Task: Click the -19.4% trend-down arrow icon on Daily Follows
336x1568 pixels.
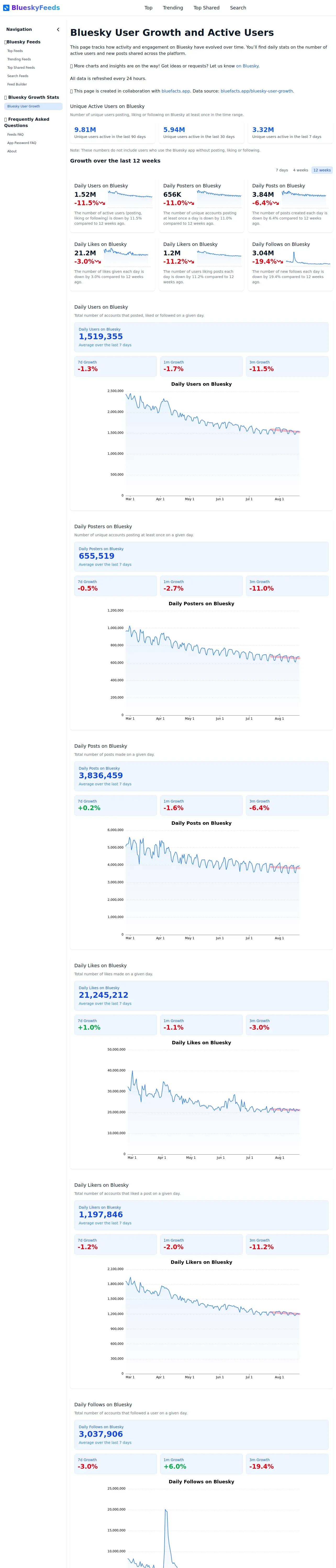Action: 280,262
